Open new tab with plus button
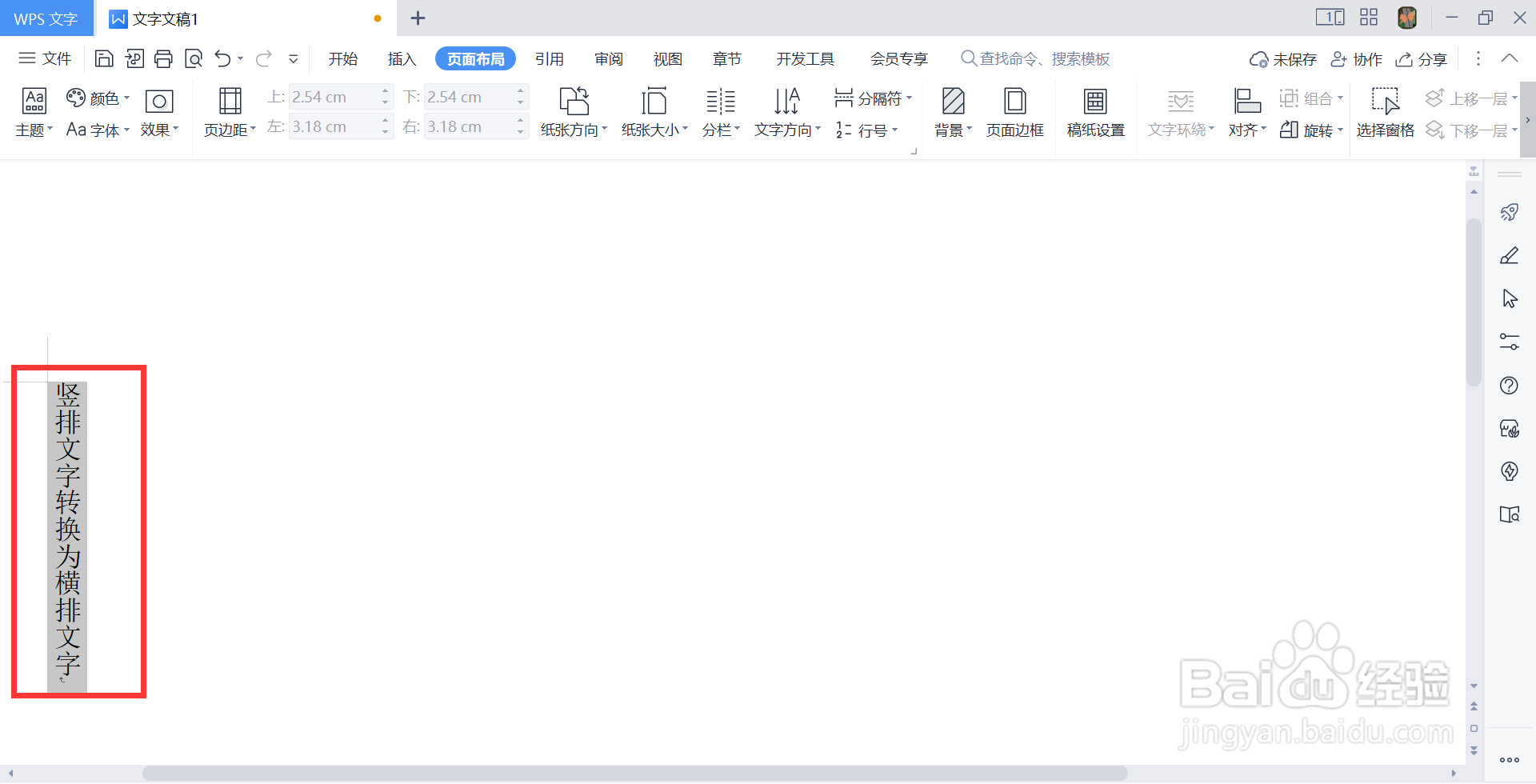1536x784 pixels. [x=418, y=18]
